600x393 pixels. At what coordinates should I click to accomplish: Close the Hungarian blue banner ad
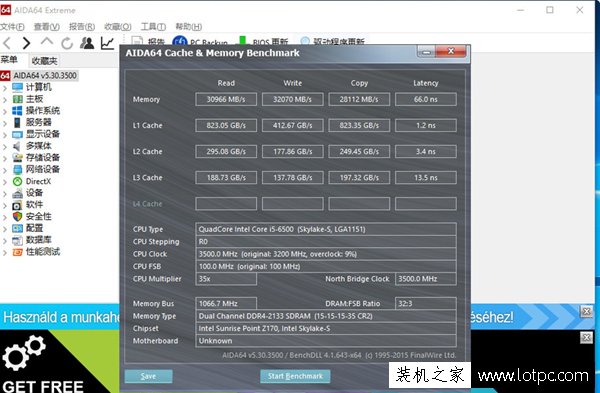click(x=586, y=311)
